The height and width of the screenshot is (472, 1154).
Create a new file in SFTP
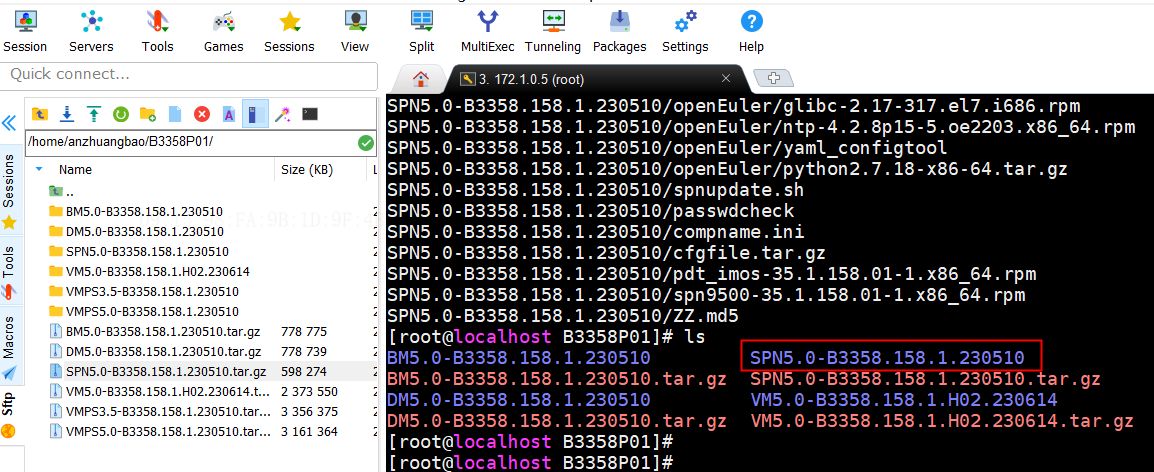coord(174,114)
